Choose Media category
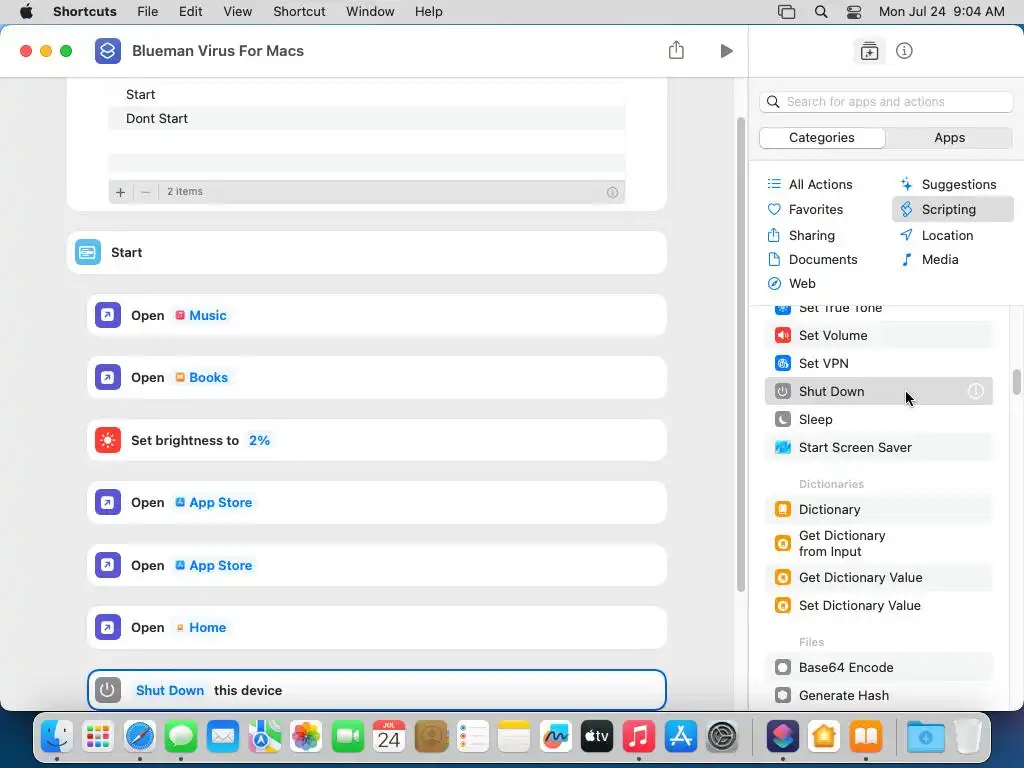 [x=929, y=259]
